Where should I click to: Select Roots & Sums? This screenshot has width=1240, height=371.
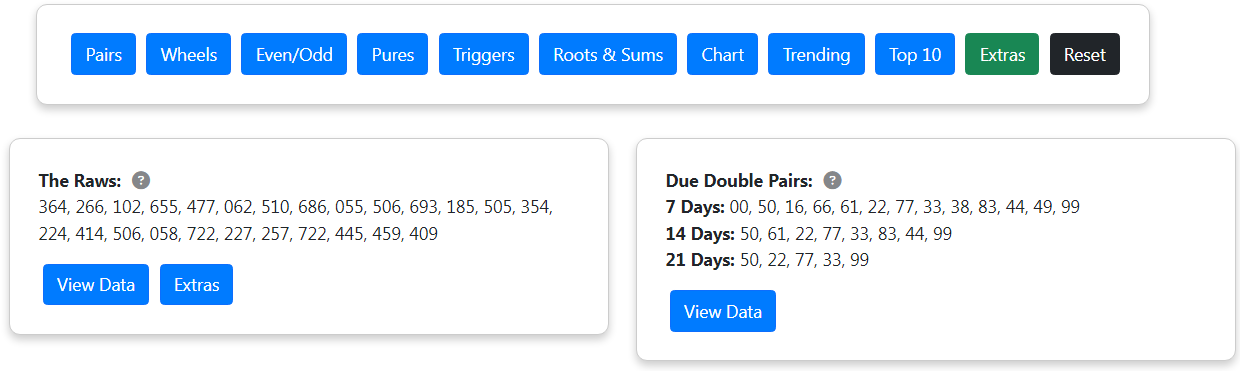pyautogui.click(x=608, y=54)
